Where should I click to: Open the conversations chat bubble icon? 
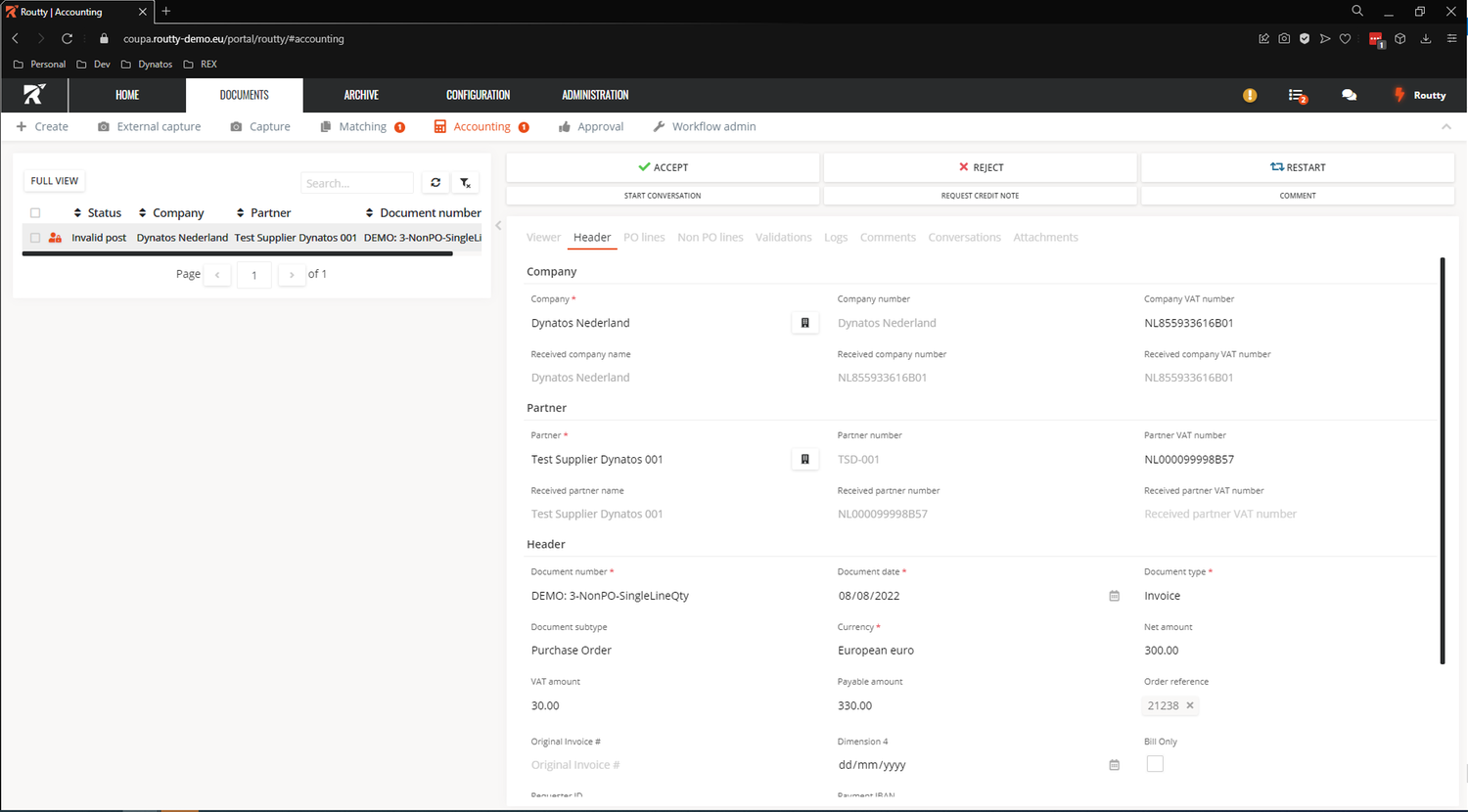[1349, 95]
